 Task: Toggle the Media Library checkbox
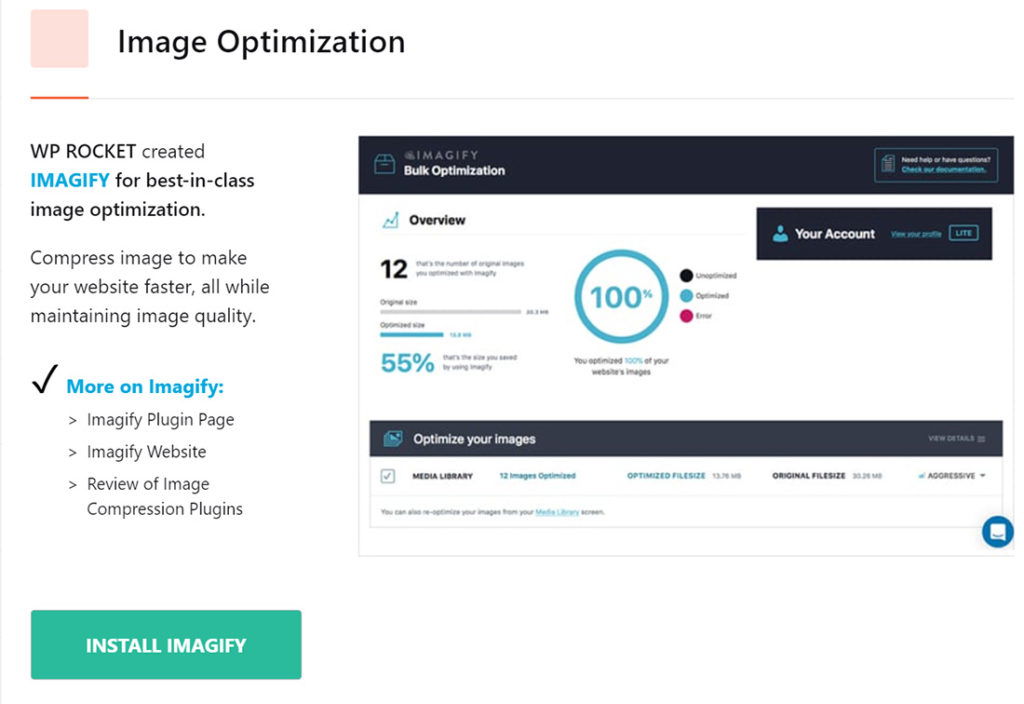pyautogui.click(x=387, y=476)
